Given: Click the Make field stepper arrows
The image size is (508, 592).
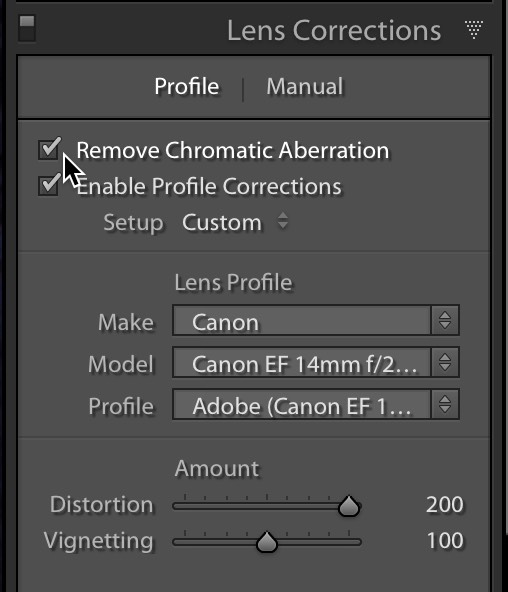Looking at the screenshot, I should [x=445, y=320].
